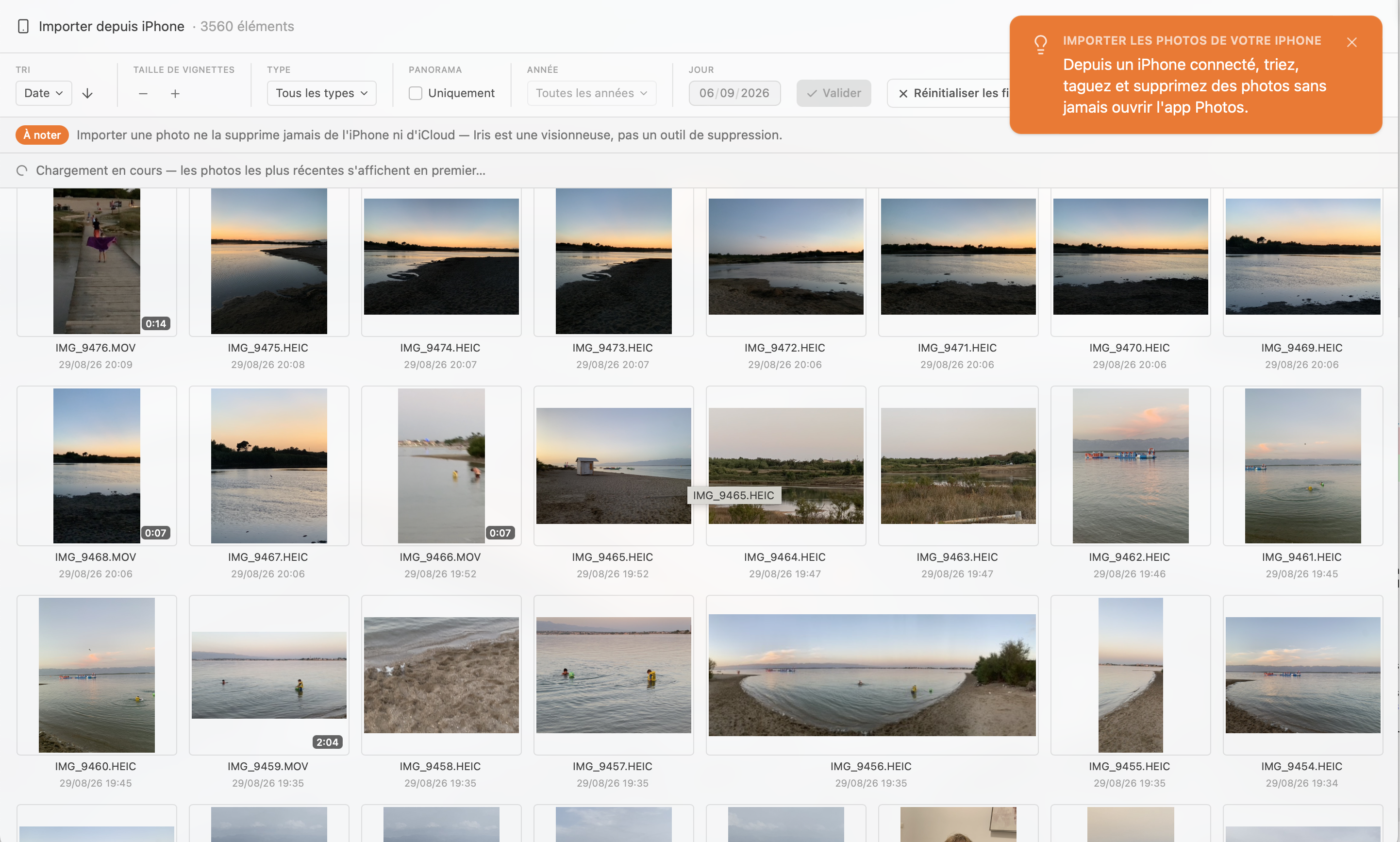Select the IMG_9467.HEIC thumbnail
Image resolution: width=1400 pixels, height=842 pixels.
coord(269,466)
